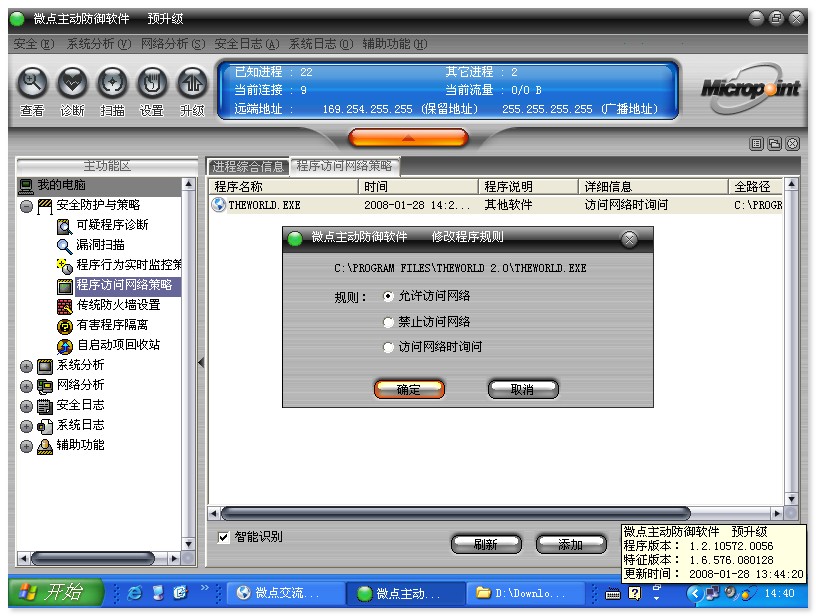
Task: Collapse the left sidebar splitter arrow
Action: coord(201,363)
